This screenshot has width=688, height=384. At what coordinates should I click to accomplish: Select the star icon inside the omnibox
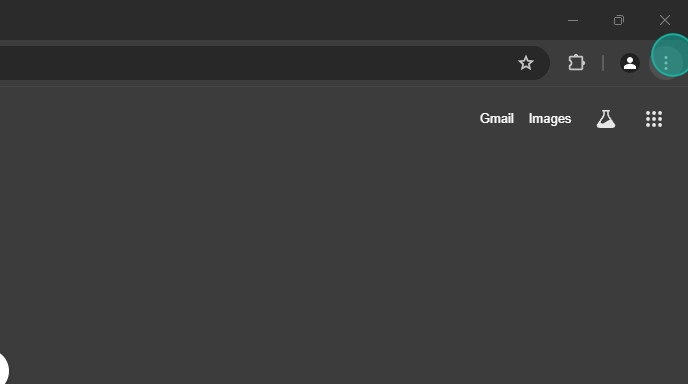(525, 63)
